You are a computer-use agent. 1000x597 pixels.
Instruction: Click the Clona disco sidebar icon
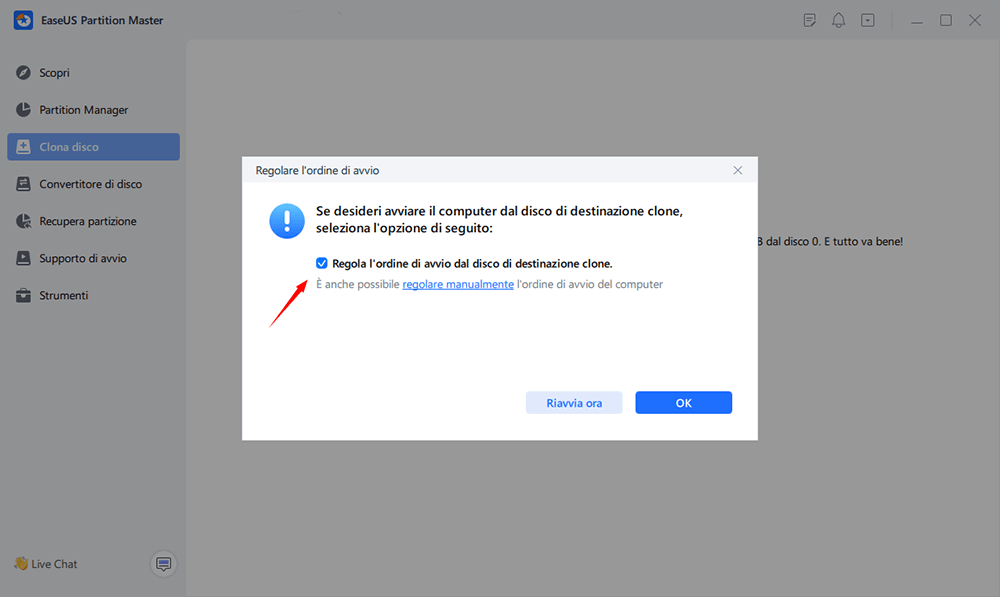(23, 147)
